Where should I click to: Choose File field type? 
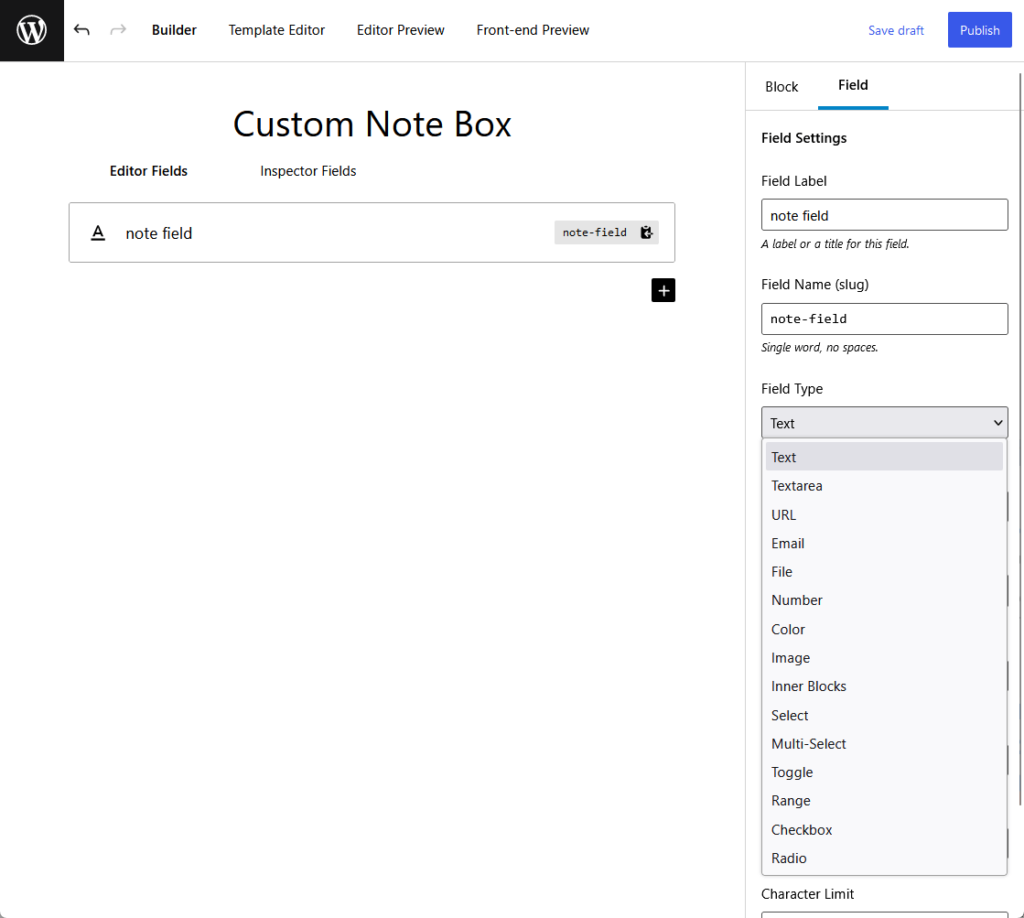pyautogui.click(x=884, y=572)
